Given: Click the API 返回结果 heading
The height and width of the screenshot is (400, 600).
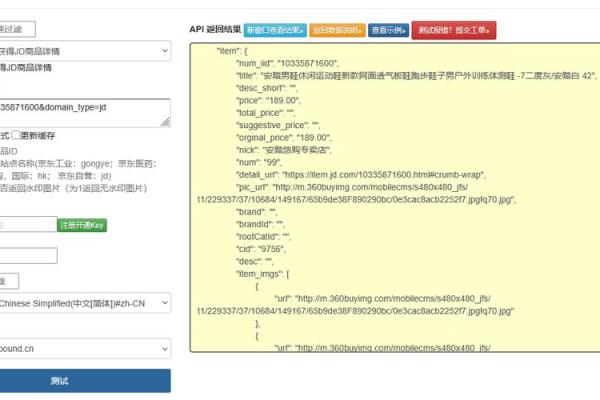Looking at the screenshot, I should click(215, 29).
